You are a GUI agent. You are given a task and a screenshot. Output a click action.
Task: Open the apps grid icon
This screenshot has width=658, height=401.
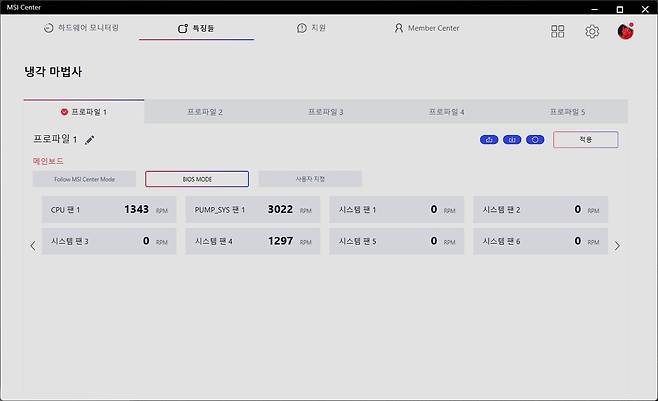[x=558, y=31]
